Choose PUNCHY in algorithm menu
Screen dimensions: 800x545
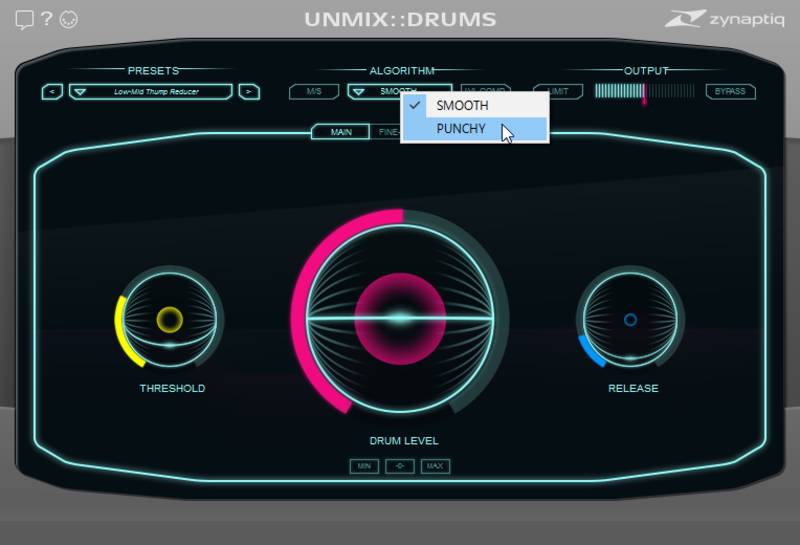point(474,129)
